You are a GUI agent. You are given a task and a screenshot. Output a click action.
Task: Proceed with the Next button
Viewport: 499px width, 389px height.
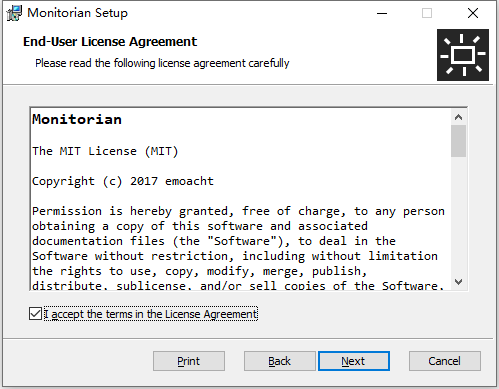point(354,361)
